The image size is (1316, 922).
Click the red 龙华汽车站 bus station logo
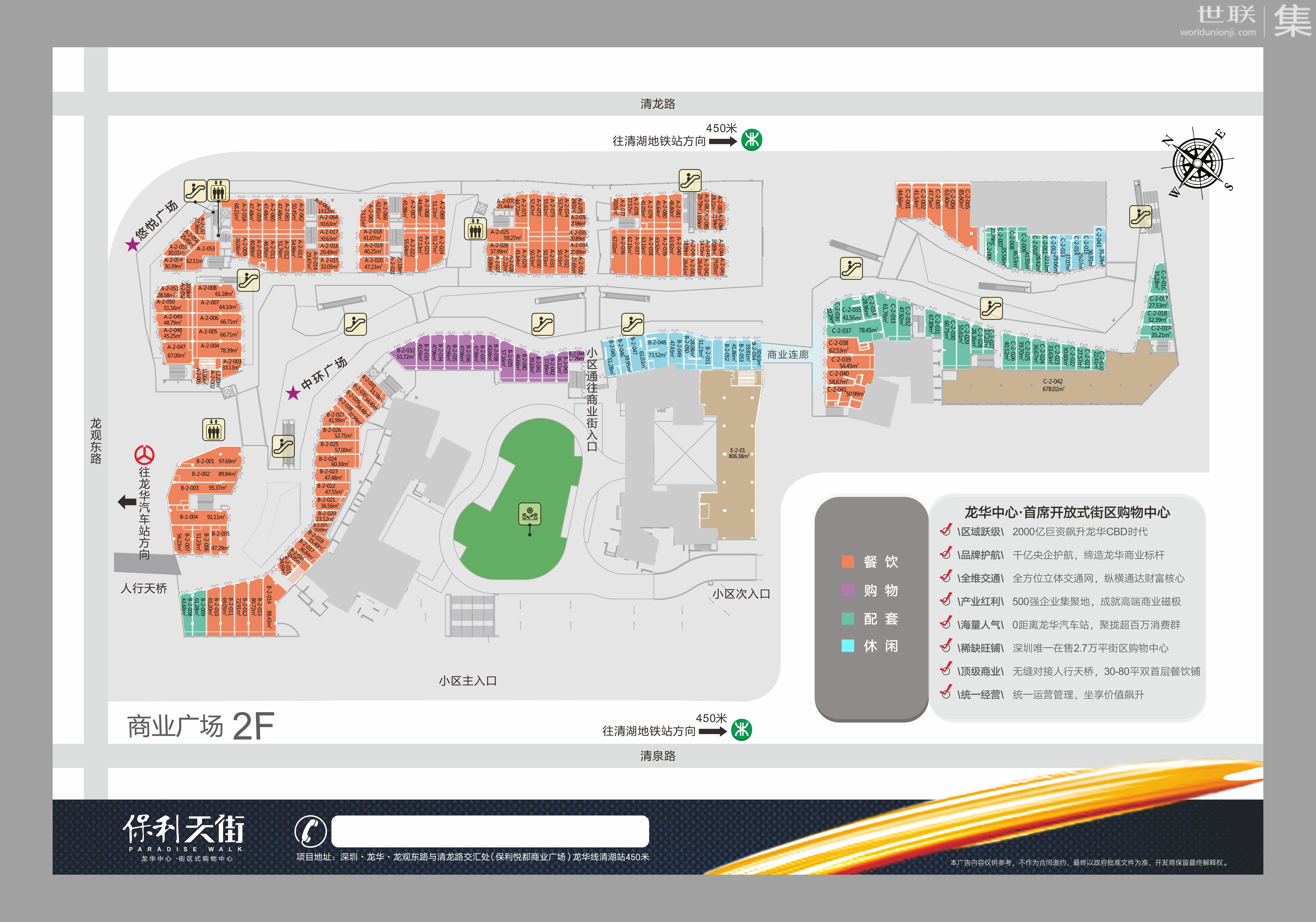[x=144, y=455]
